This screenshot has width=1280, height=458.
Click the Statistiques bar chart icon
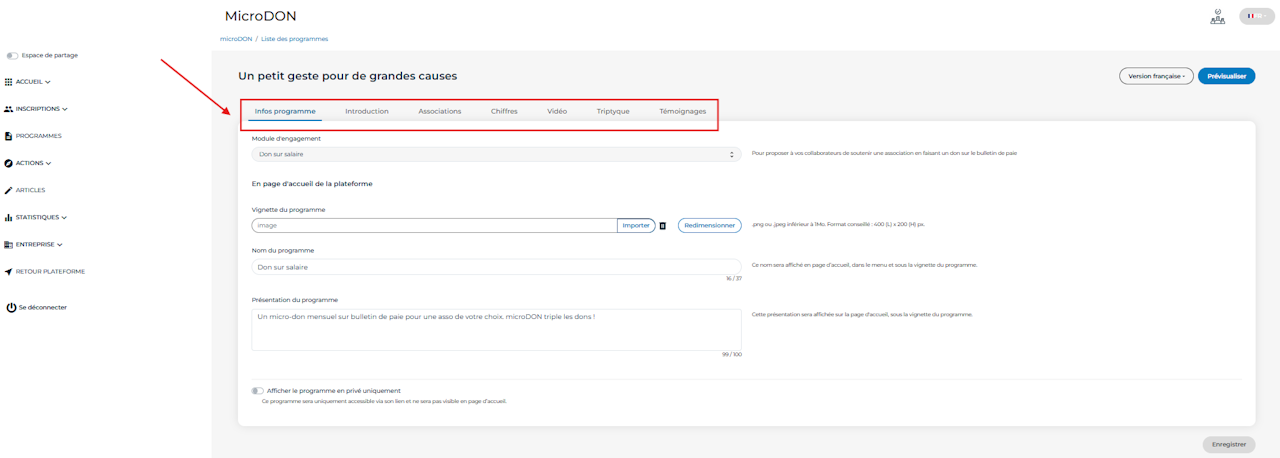click(x=9, y=217)
